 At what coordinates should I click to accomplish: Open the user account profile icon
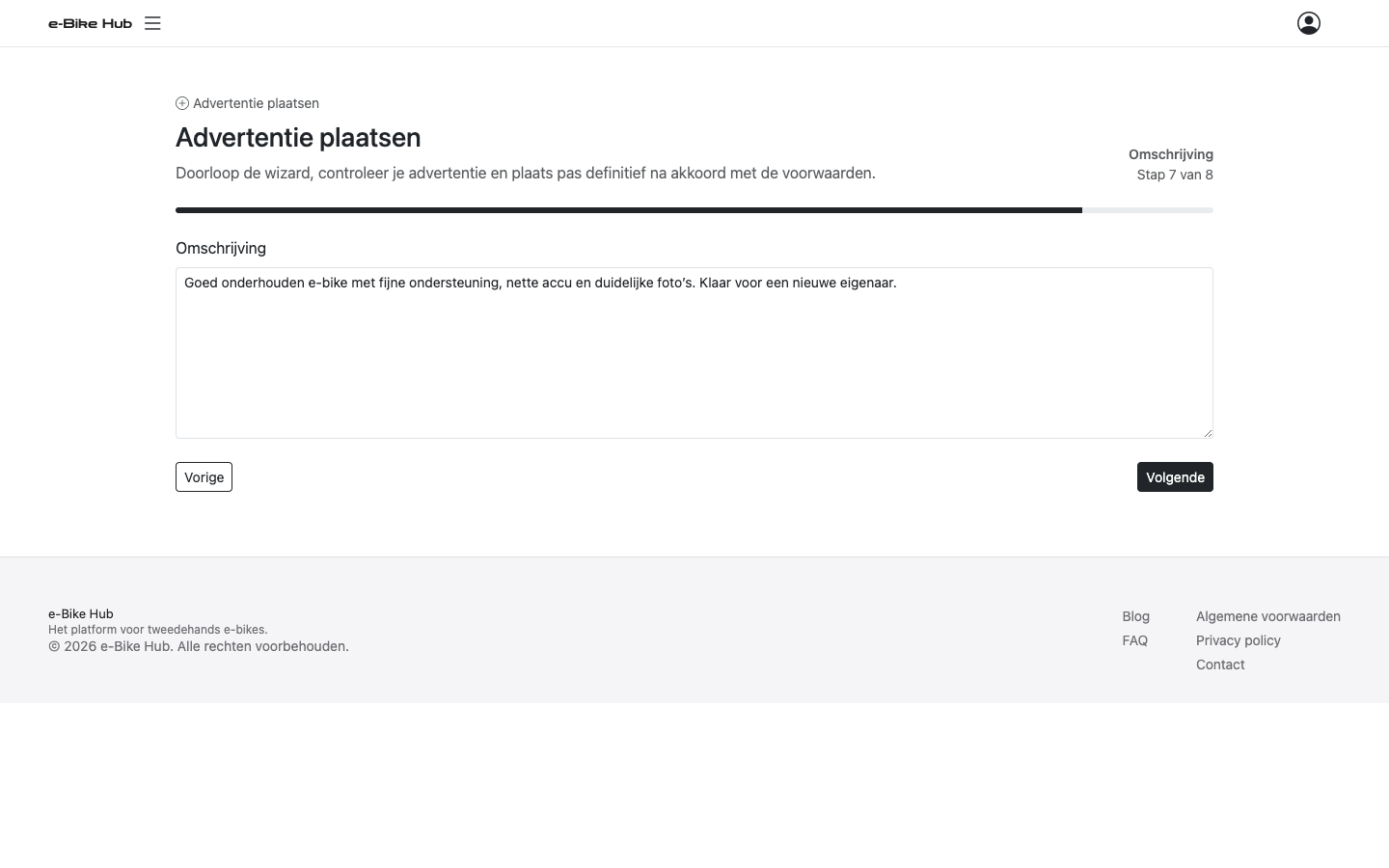pos(1309,23)
